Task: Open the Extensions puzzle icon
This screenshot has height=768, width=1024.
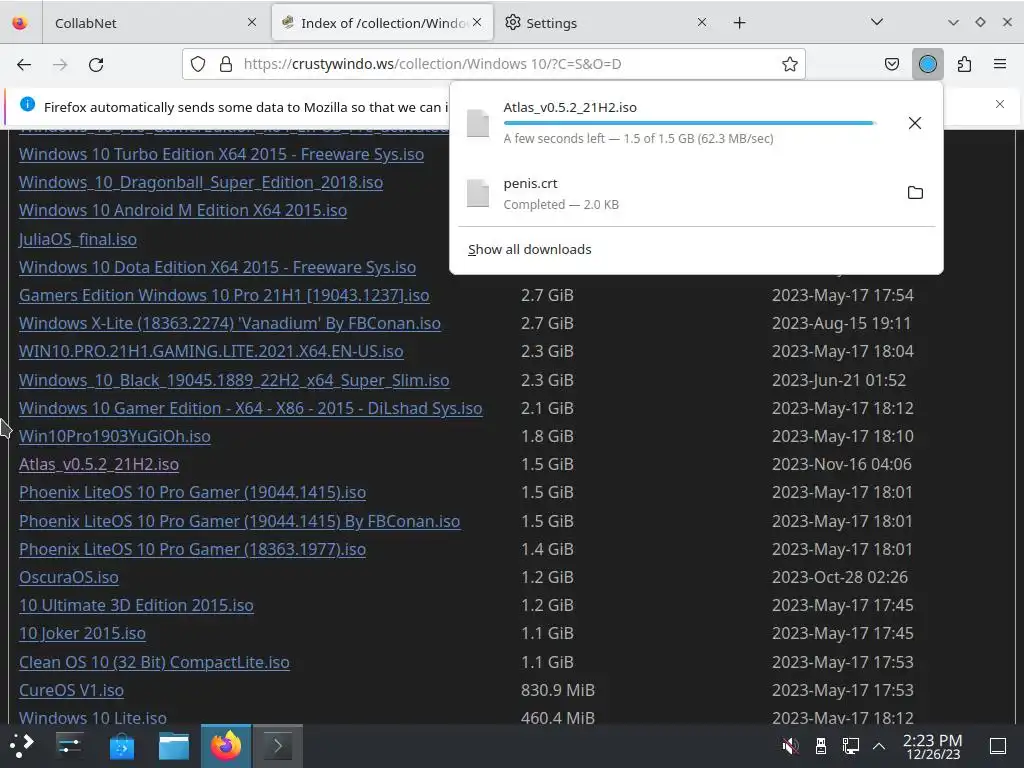Action: (x=964, y=64)
